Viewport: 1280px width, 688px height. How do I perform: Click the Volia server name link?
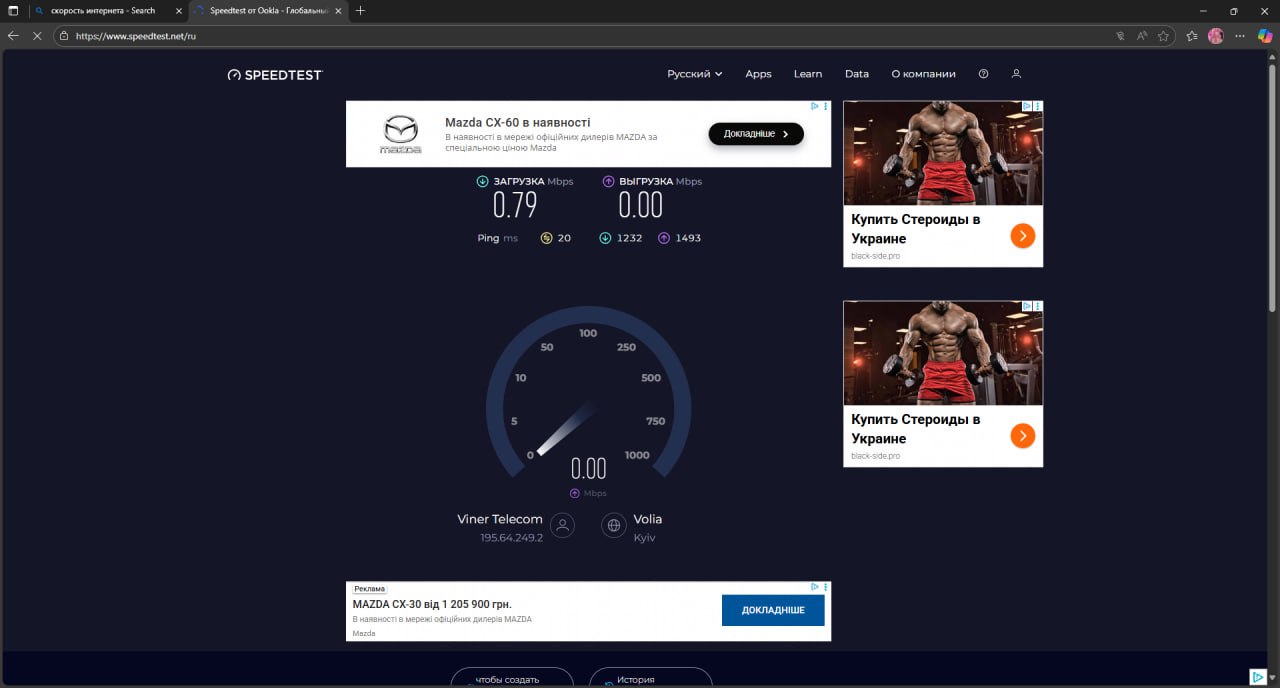(x=648, y=519)
